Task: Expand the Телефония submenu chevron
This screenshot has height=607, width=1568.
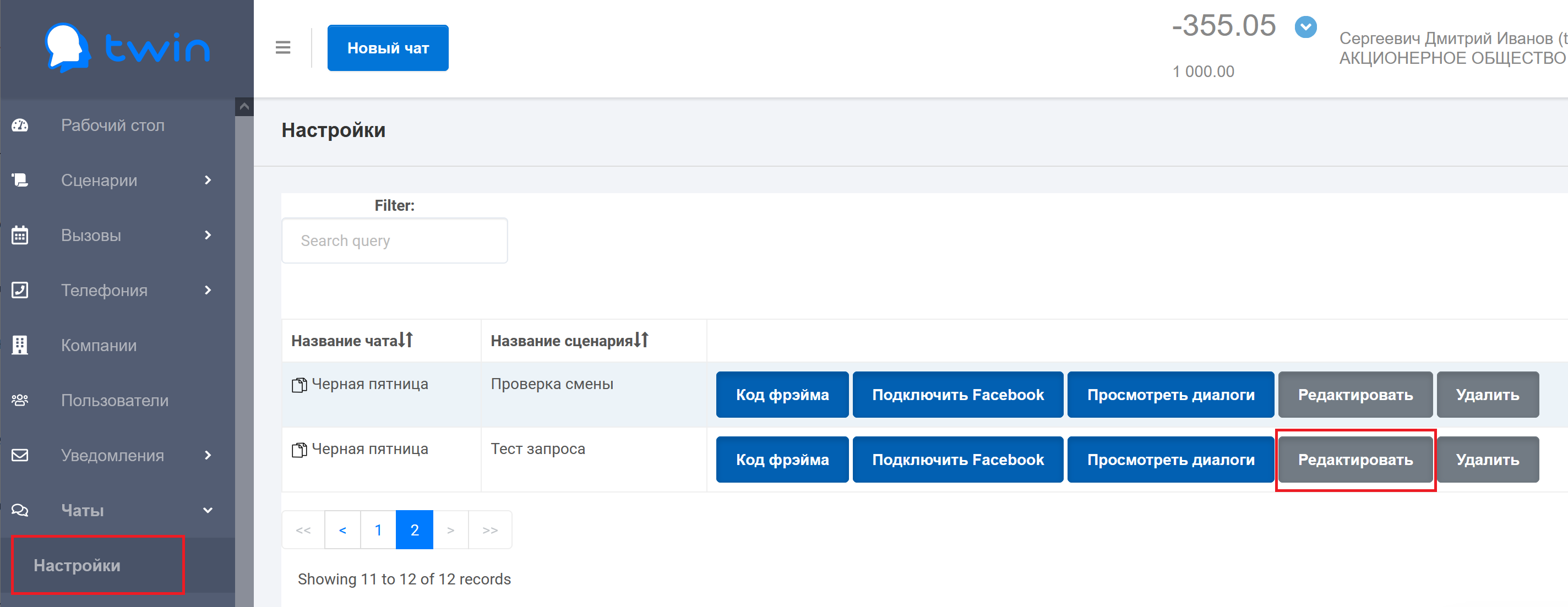Action: [x=208, y=290]
